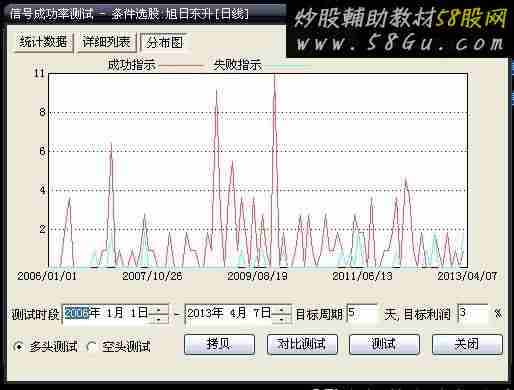This screenshot has height=390, width=514.
Task: Click the 成功指示 legend line
Action: (182, 66)
